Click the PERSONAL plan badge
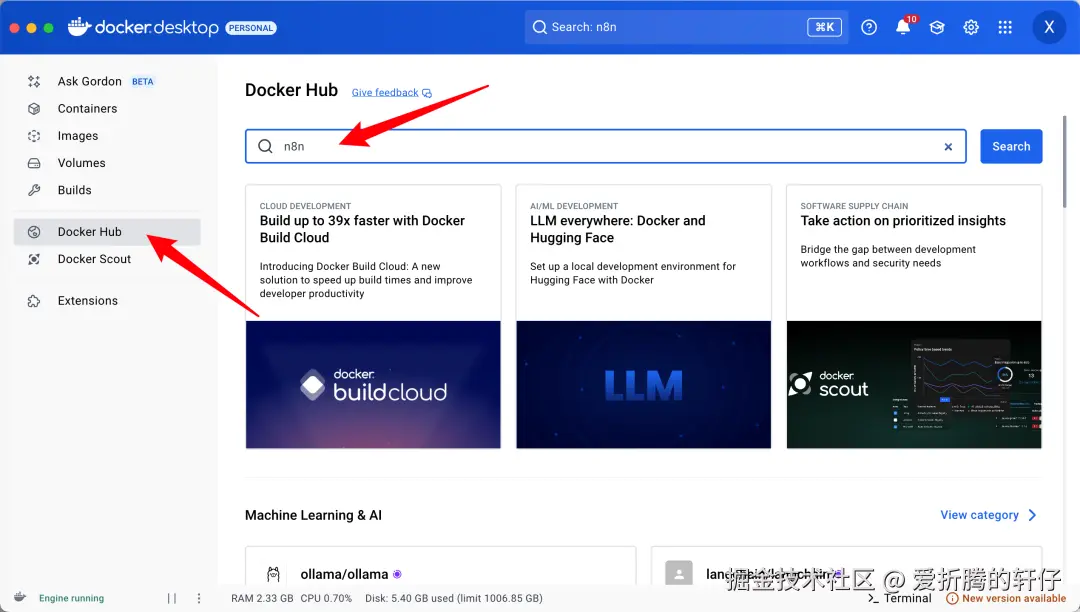Viewport: 1080px width, 612px height. point(251,28)
